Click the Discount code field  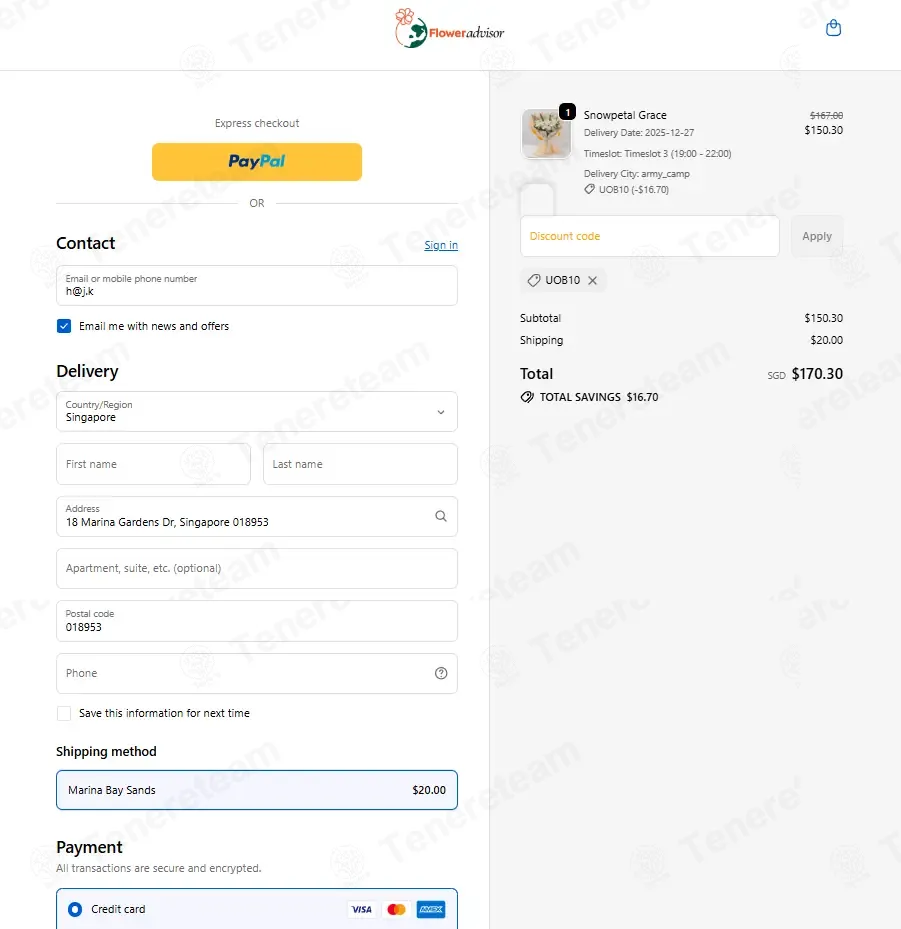pos(649,236)
